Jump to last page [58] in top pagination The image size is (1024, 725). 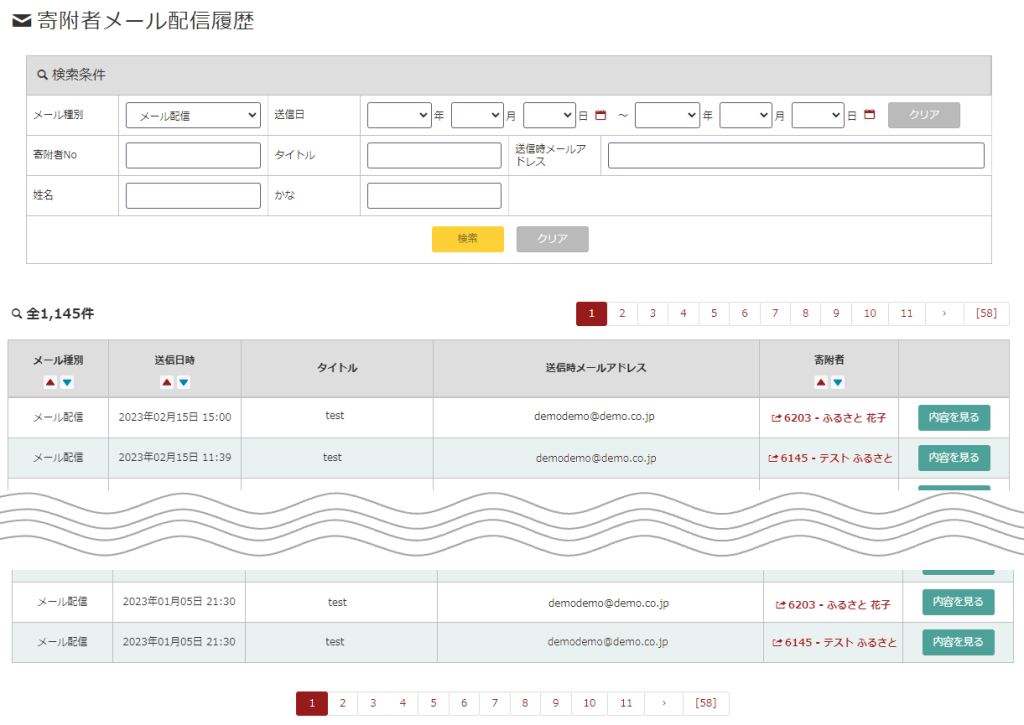[x=986, y=314]
